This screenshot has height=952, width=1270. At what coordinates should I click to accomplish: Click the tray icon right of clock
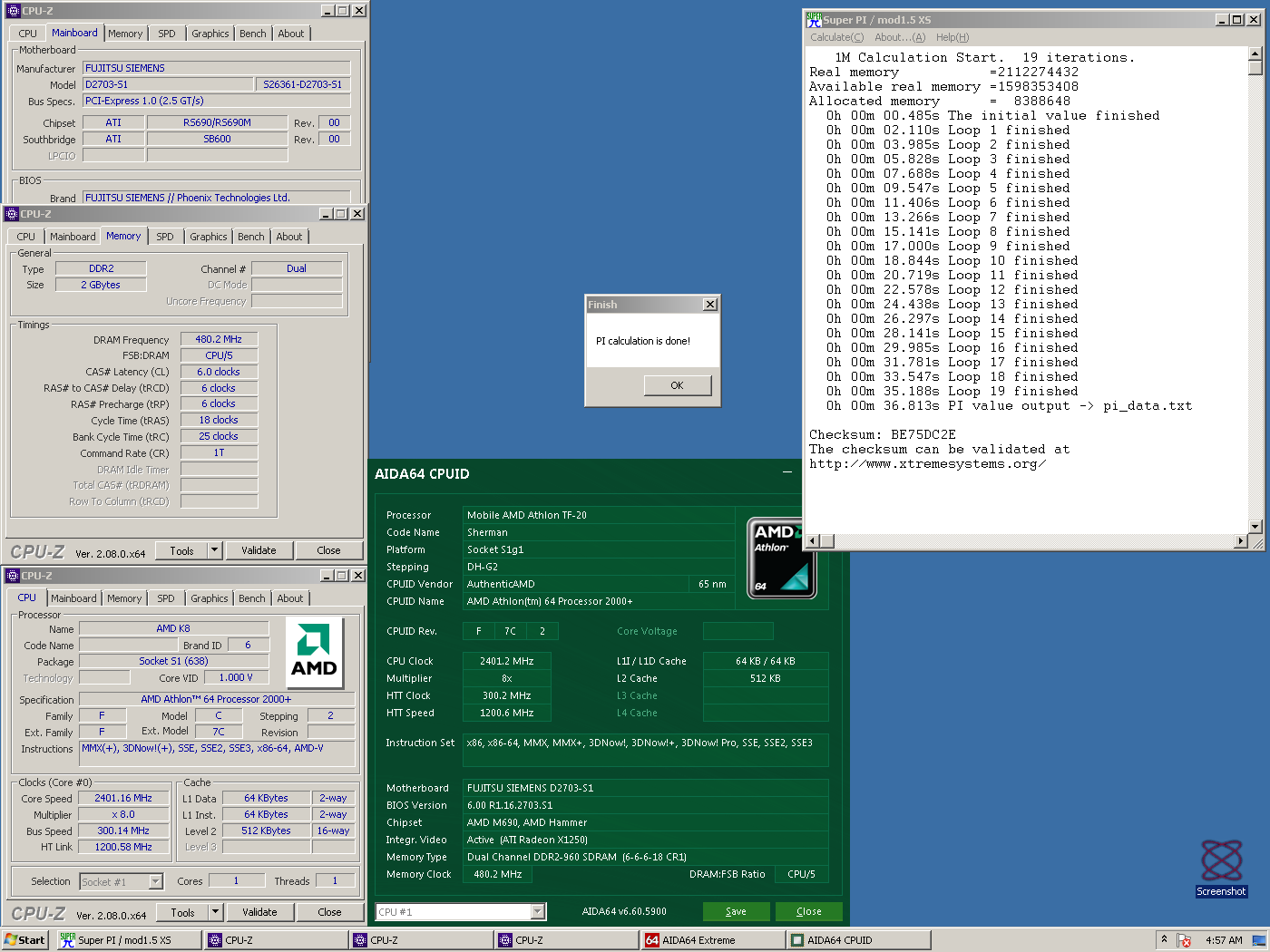tap(1259, 940)
